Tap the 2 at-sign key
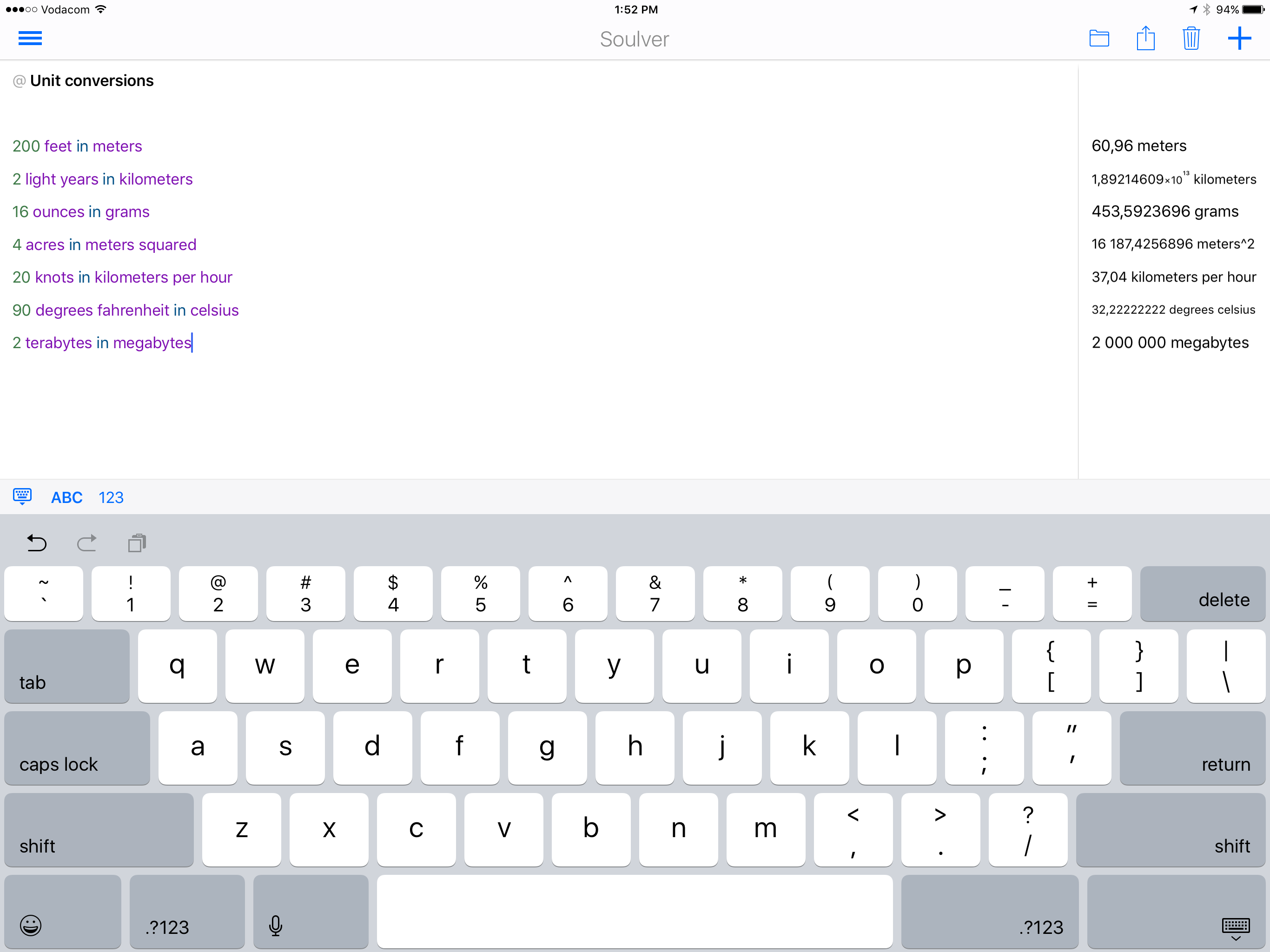1270x952 pixels. pyautogui.click(x=218, y=594)
